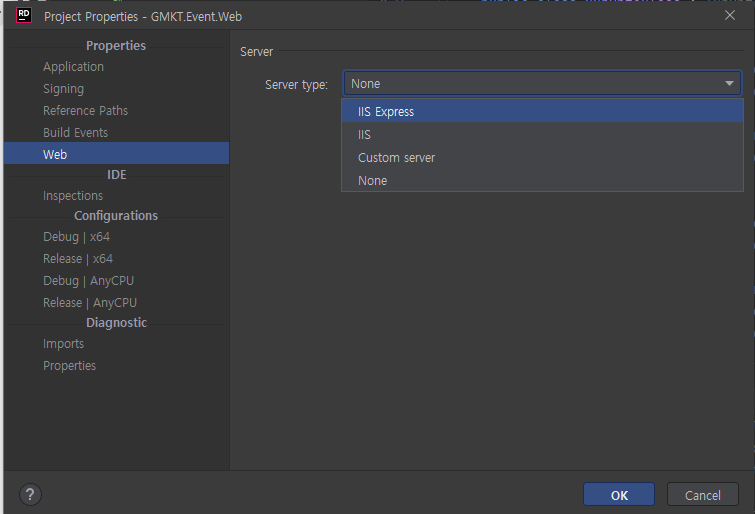Viewport: 755px width, 514px height.
Task: Open the Application properties page
Action: tap(73, 66)
